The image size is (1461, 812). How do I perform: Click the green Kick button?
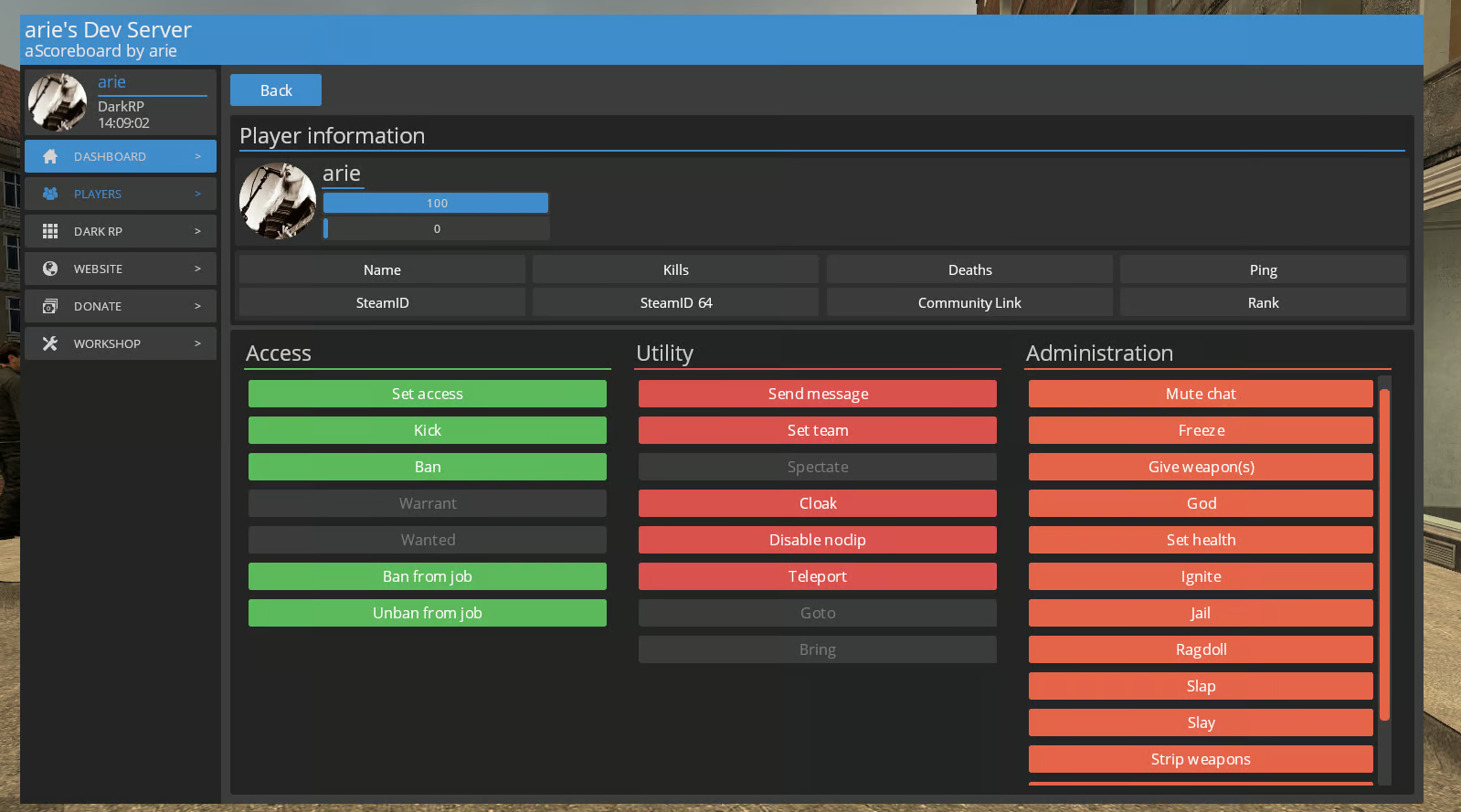tap(427, 430)
